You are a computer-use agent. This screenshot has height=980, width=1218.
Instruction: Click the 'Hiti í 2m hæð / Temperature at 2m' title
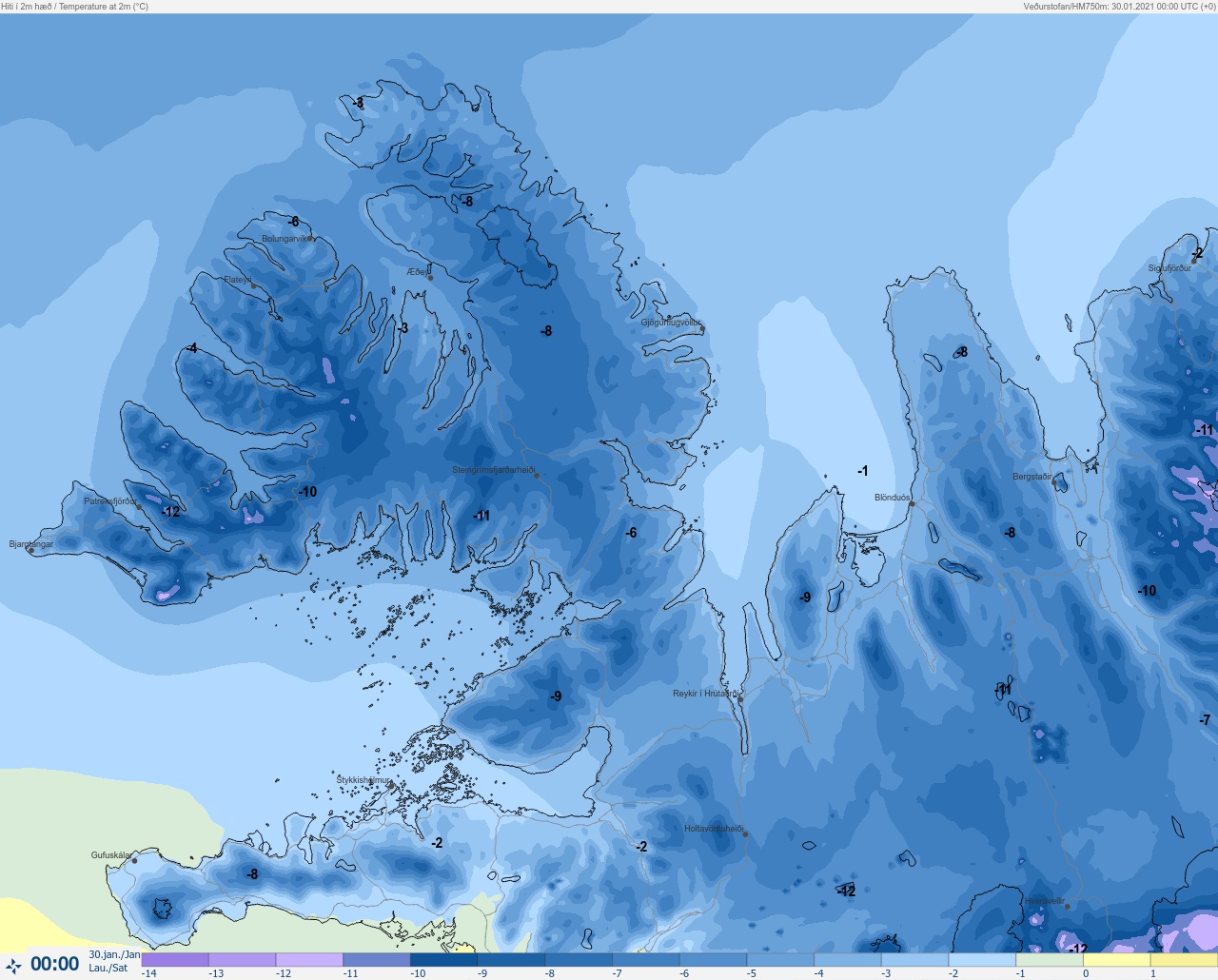[x=75, y=7]
